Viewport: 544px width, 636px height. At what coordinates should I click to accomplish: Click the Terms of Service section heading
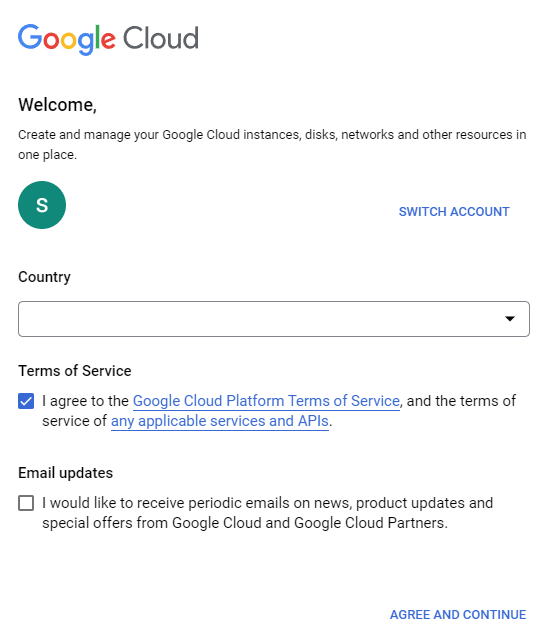click(75, 371)
